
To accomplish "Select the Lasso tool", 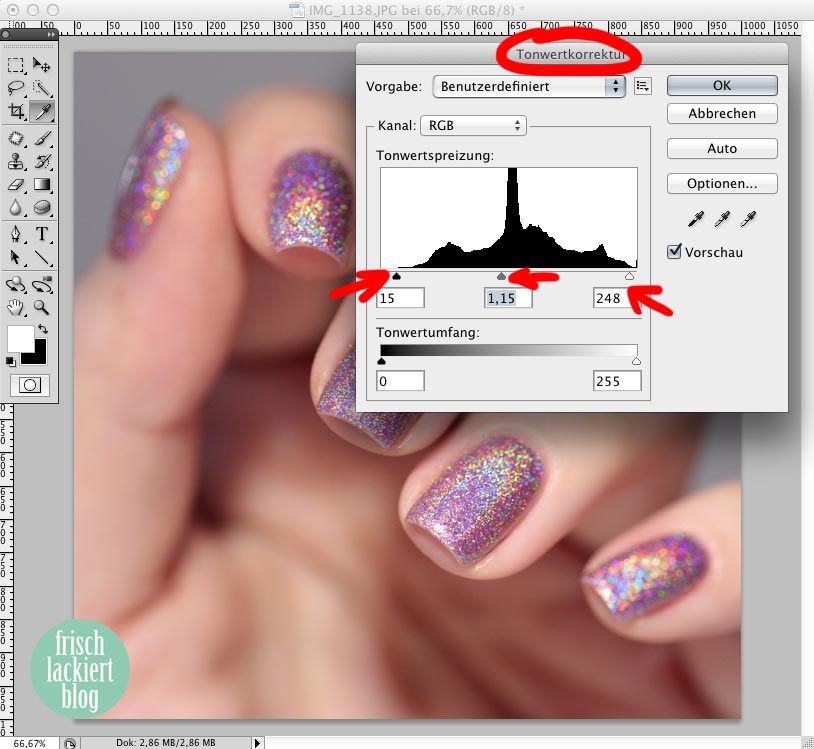I will [x=16, y=88].
